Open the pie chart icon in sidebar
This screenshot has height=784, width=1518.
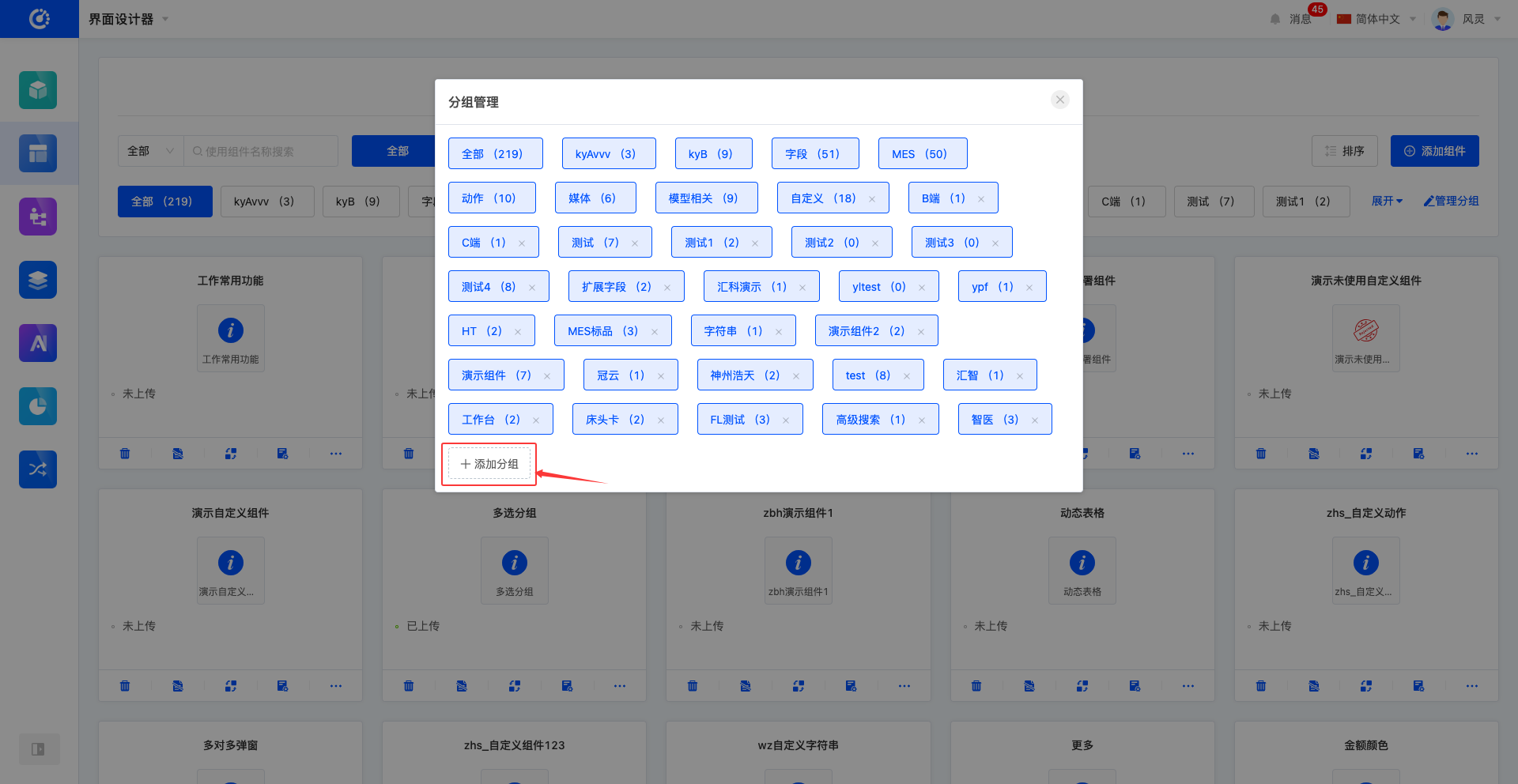point(38,406)
